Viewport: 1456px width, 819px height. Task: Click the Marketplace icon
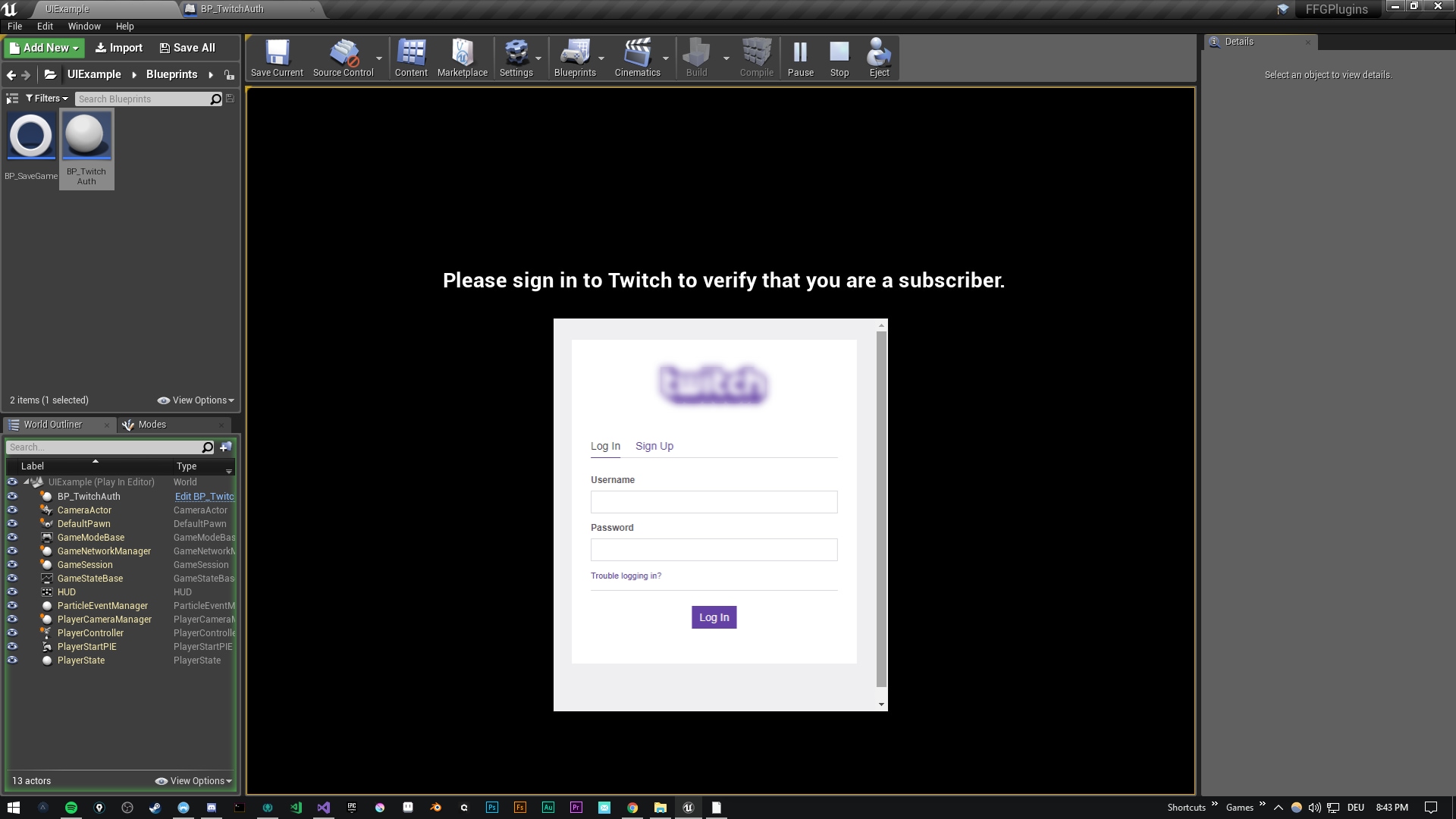pyautogui.click(x=463, y=57)
